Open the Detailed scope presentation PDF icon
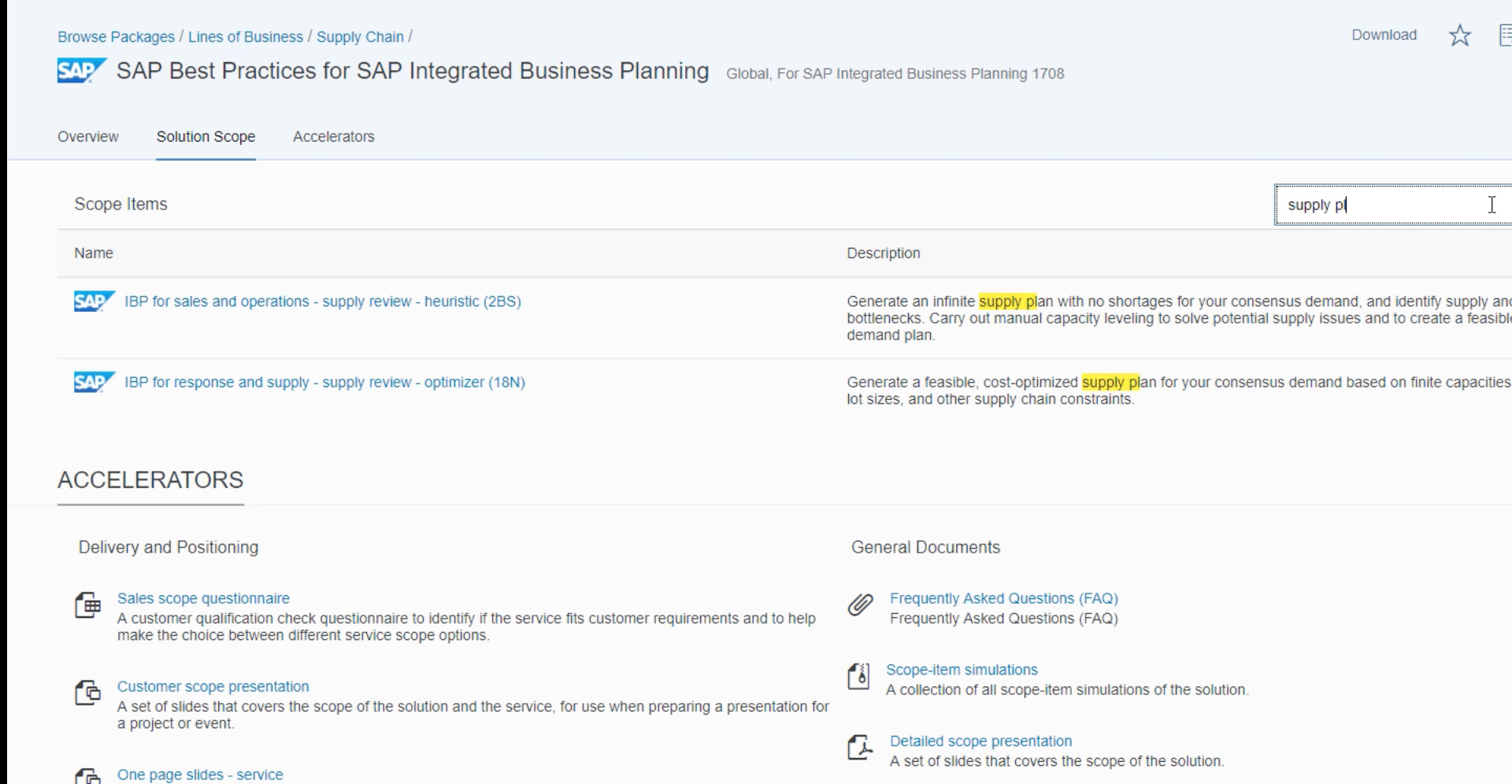The width and height of the screenshot is (1512, 784). pyautogui.click(x=859, y=748)
